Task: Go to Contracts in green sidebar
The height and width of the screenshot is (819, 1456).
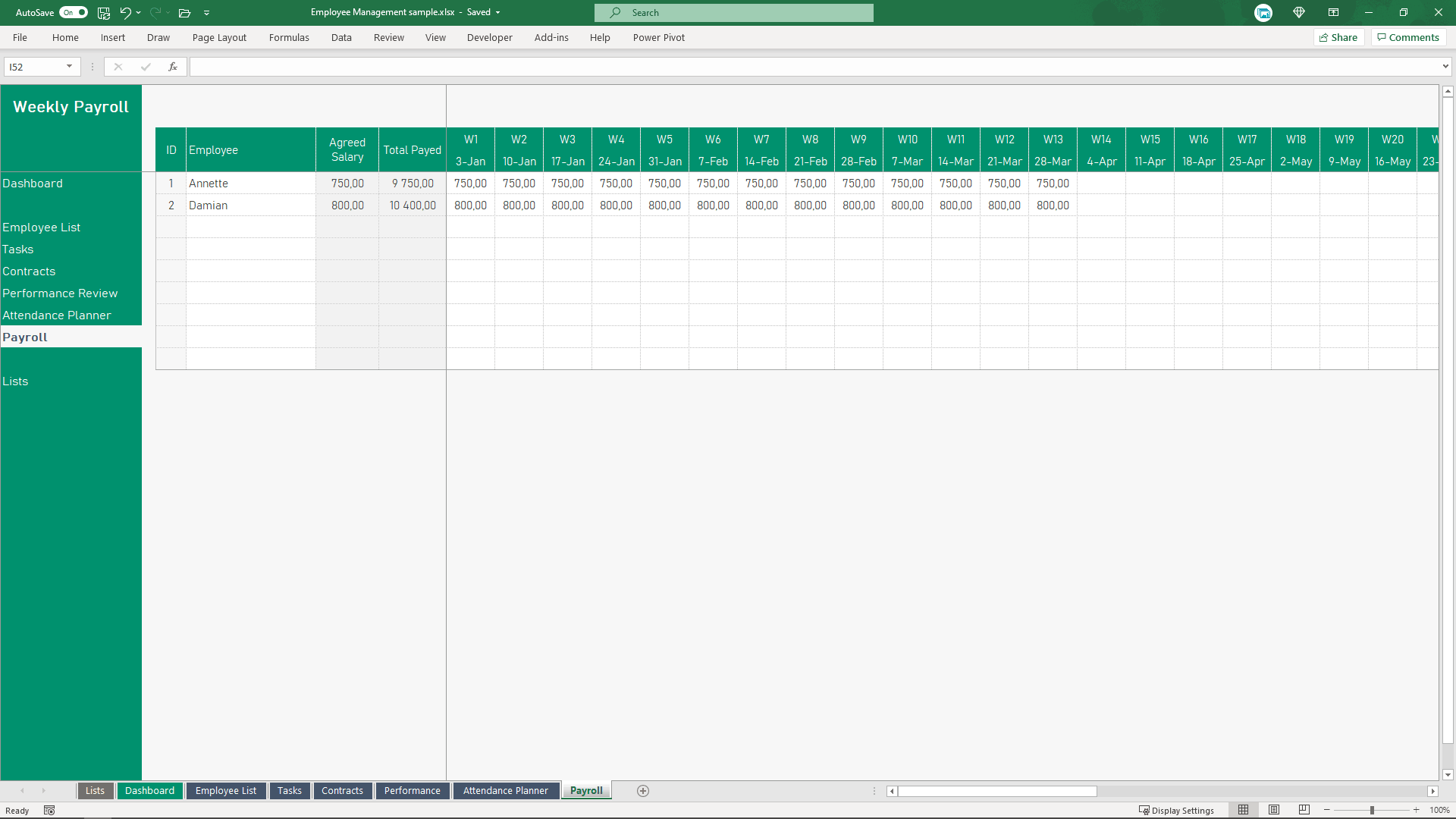Action: click(29, 271)
